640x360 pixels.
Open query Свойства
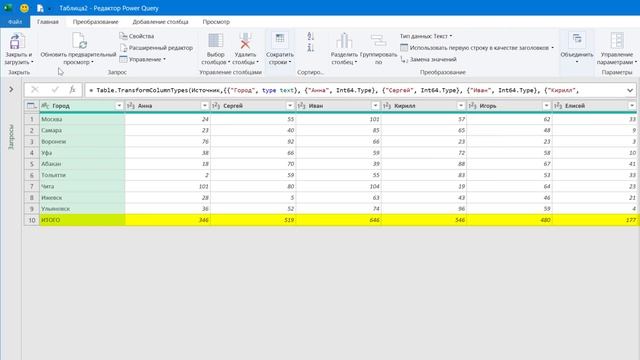(x=137, y=36)
